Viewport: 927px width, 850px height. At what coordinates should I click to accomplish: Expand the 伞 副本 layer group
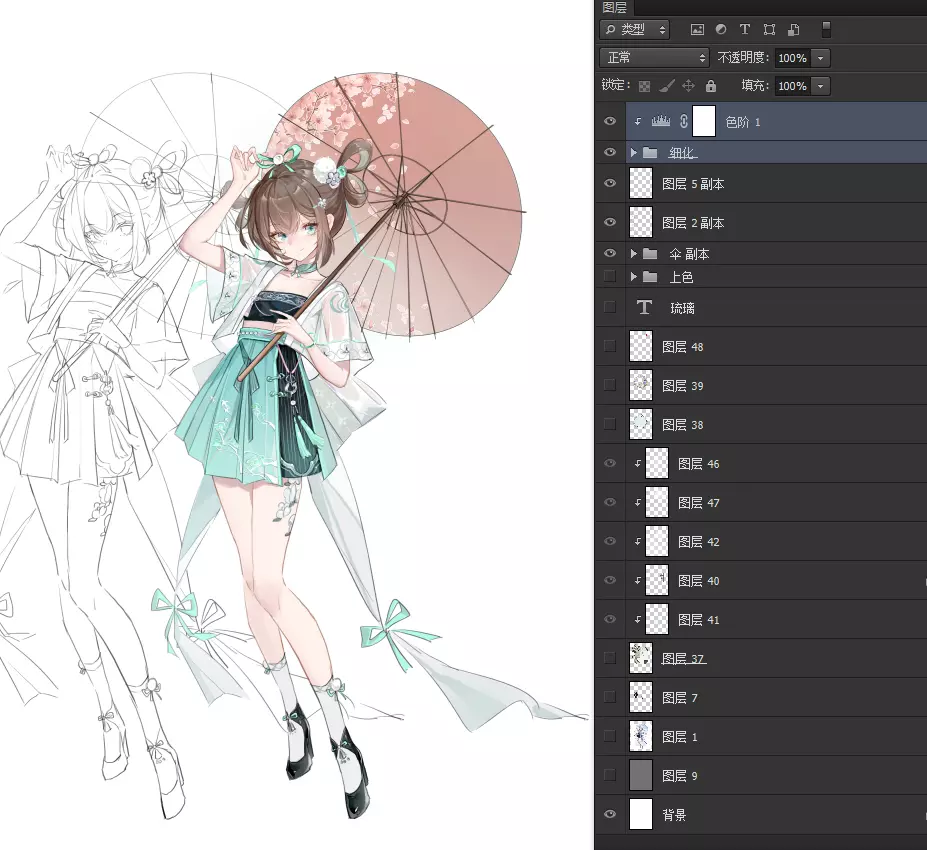(633, 254)
